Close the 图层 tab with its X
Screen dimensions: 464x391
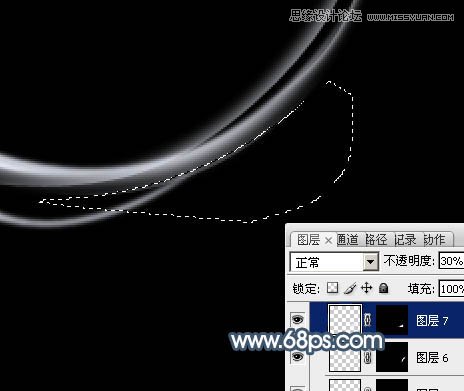[x=328, y=240]
